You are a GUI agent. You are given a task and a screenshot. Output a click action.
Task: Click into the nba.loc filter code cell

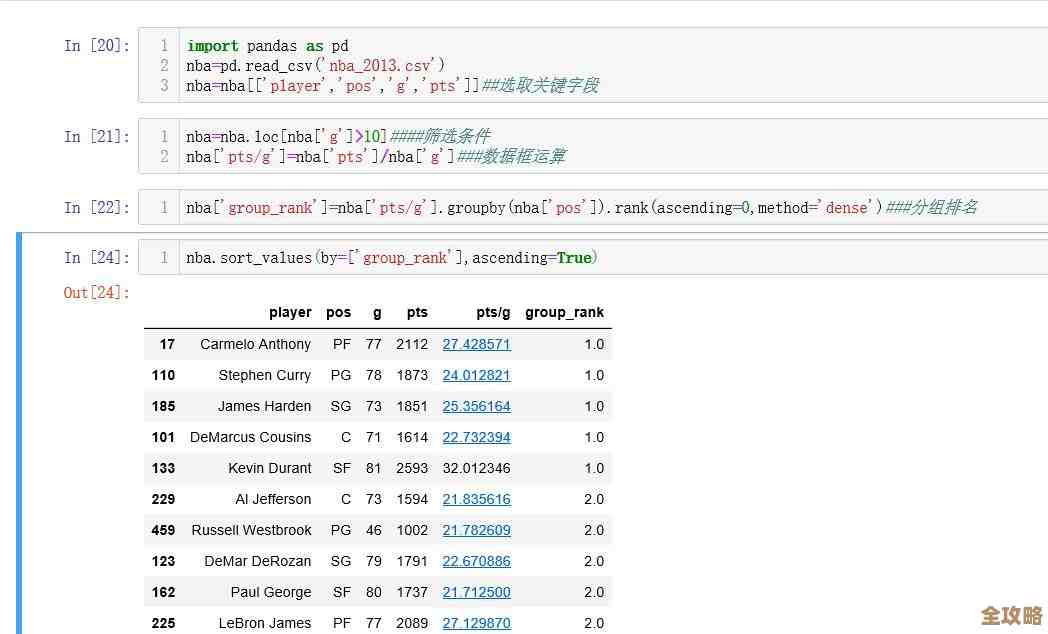[x=600, y=146]
